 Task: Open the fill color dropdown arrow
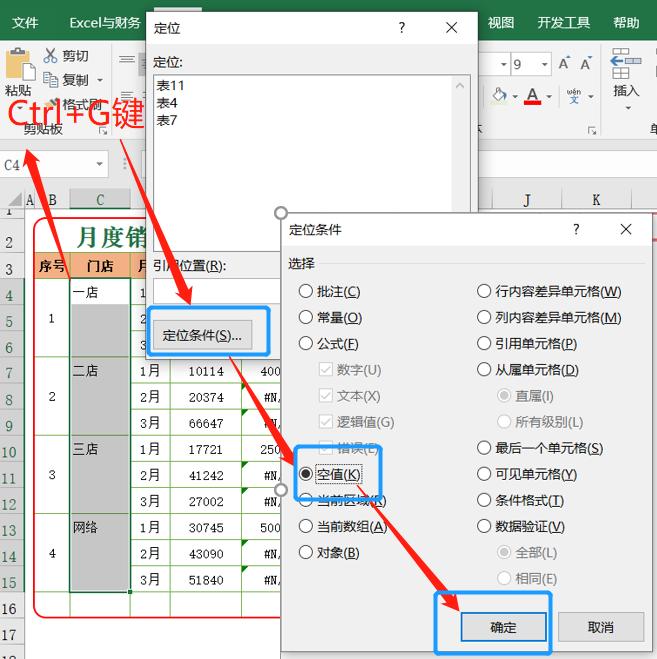click(515, 97)
